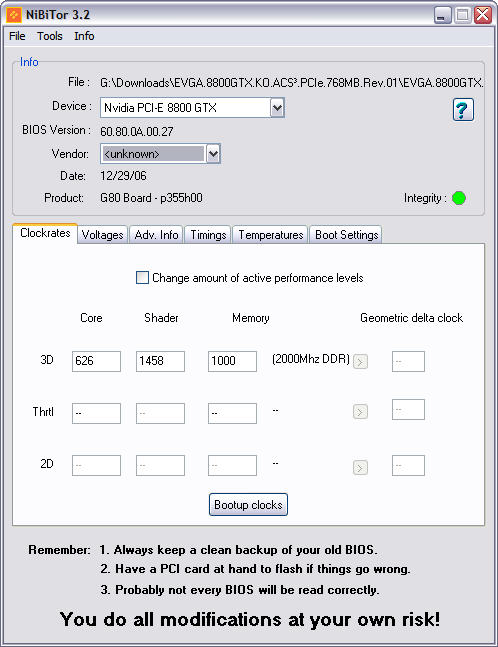The width and height of the screenshot is (498, 647).
Task: Close the NiBiTor 3.2 window
Action: pyautogui.click(x=482, y=16)
